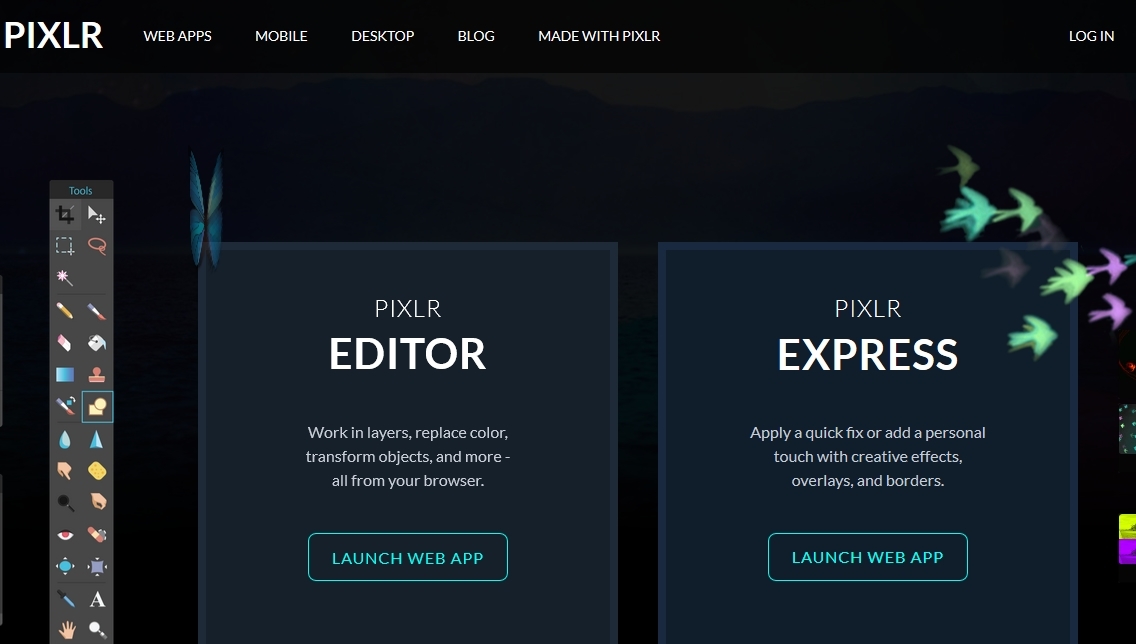The height and width of the screenshot is (644, 1136).
Task: Open the BLOG nav link
Action: tap(476, 35)
